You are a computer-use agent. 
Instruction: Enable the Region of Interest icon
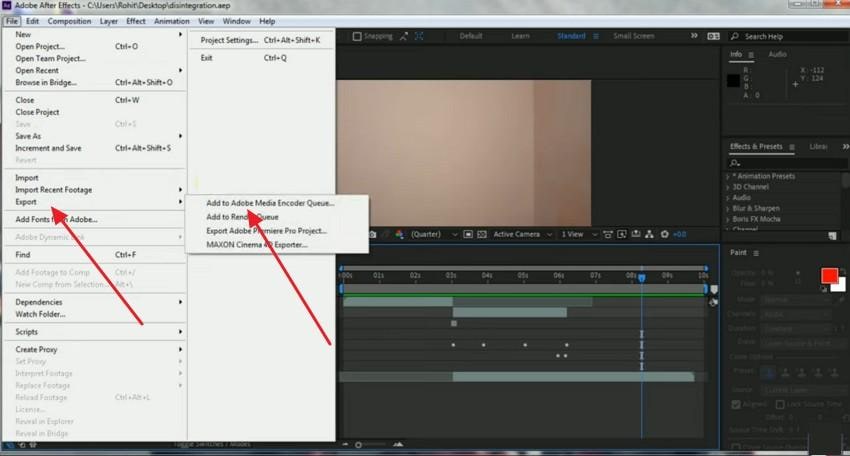point(468,234)
